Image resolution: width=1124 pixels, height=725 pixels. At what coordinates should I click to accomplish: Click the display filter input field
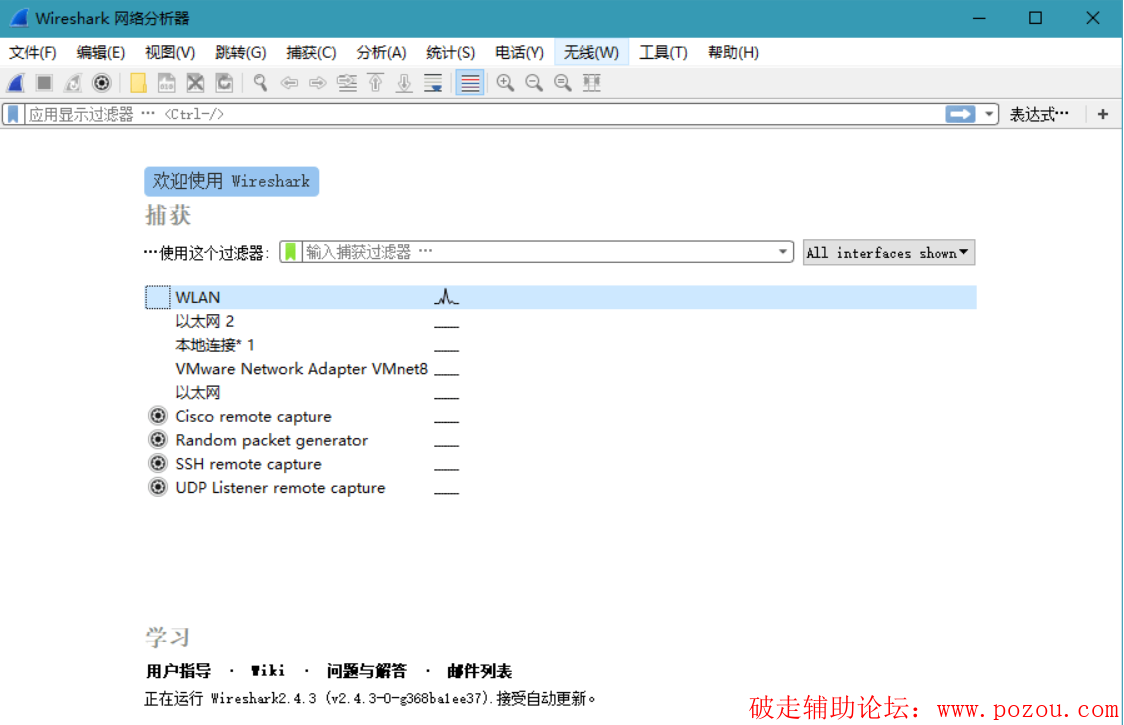[485, 114]
